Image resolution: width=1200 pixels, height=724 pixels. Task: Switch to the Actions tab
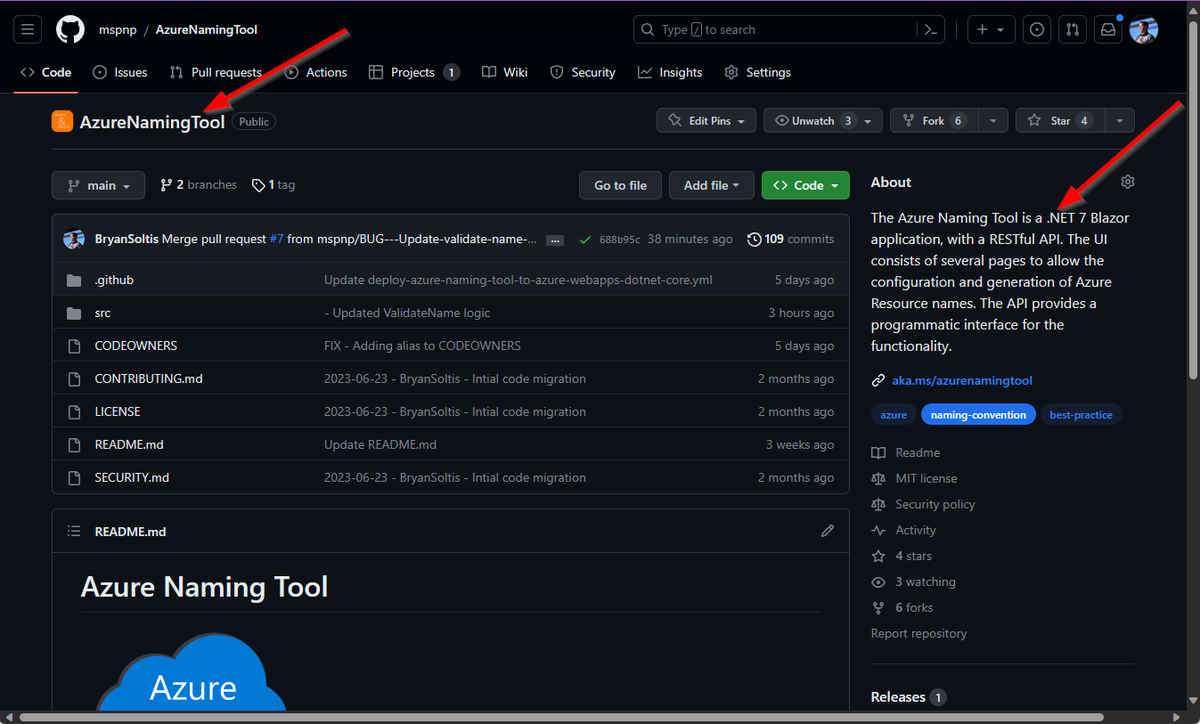pyautogui.click(x=316, y=72)
